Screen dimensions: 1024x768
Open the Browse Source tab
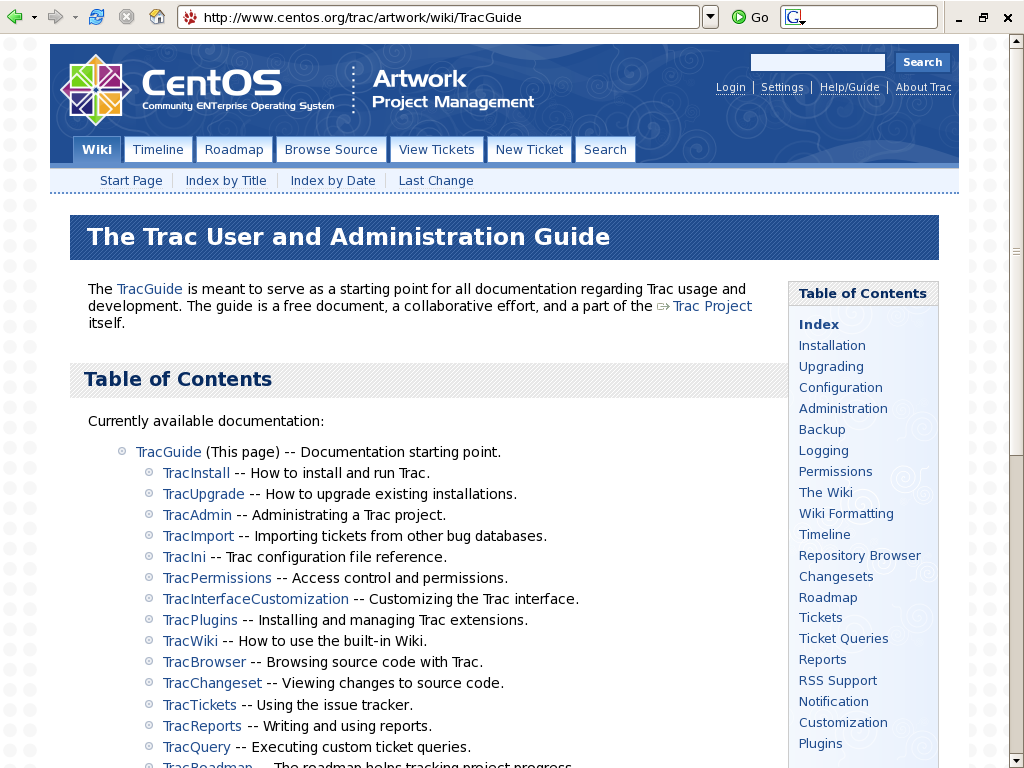point(331,150)
